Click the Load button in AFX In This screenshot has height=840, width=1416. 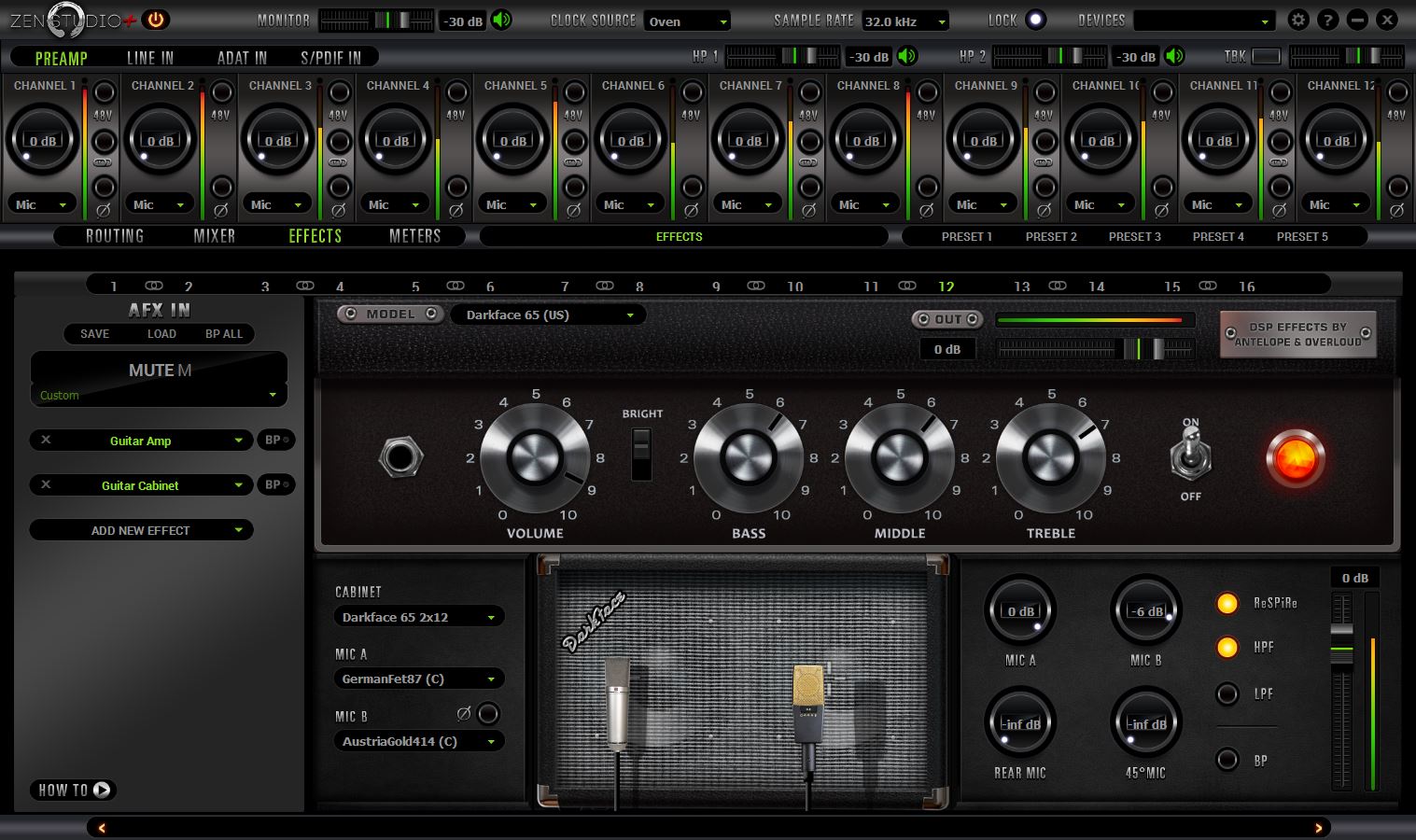pyautogui.click(x=161, y=333)
